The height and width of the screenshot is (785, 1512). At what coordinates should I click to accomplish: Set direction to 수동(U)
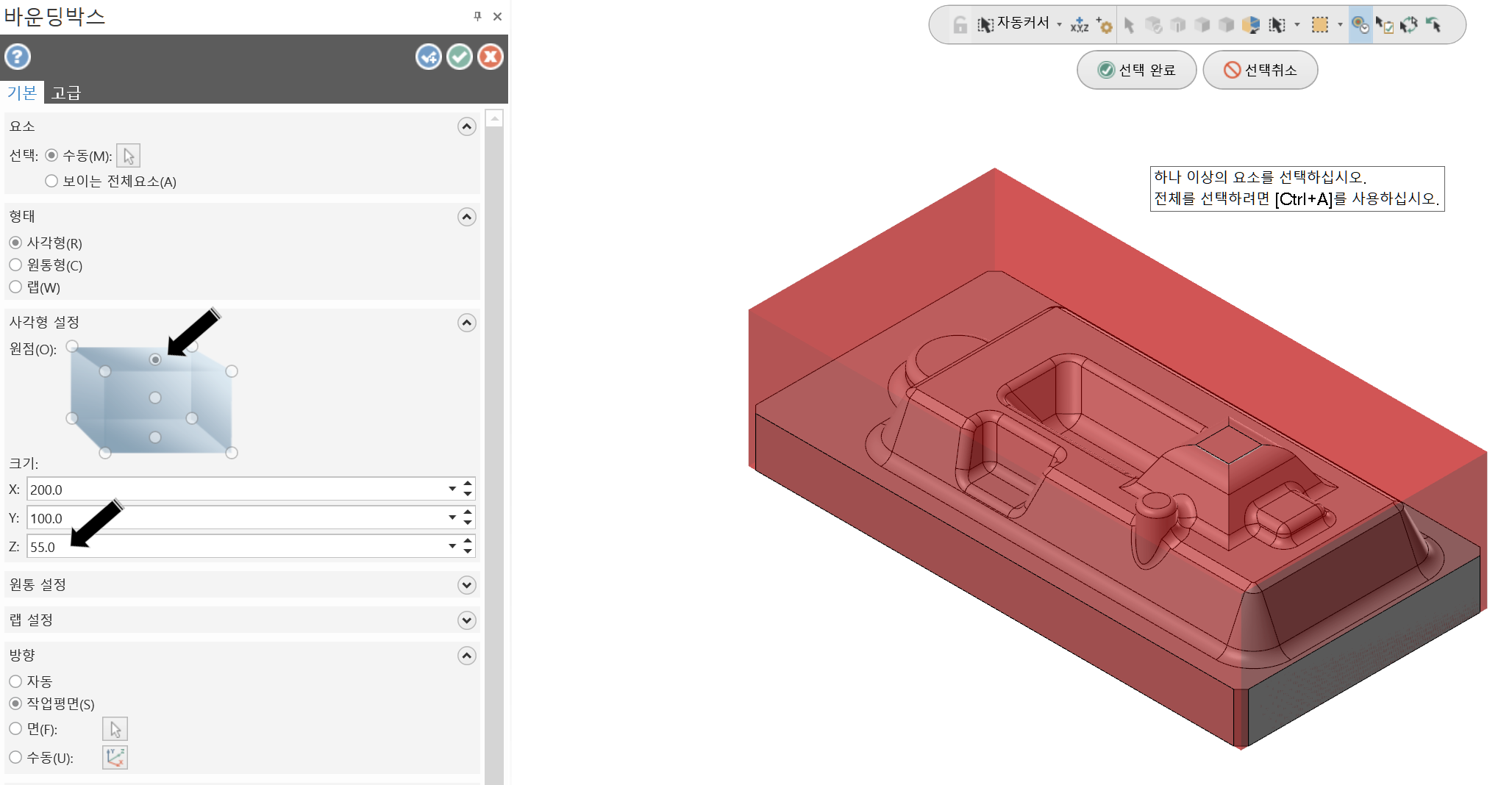tap(15, 757)
